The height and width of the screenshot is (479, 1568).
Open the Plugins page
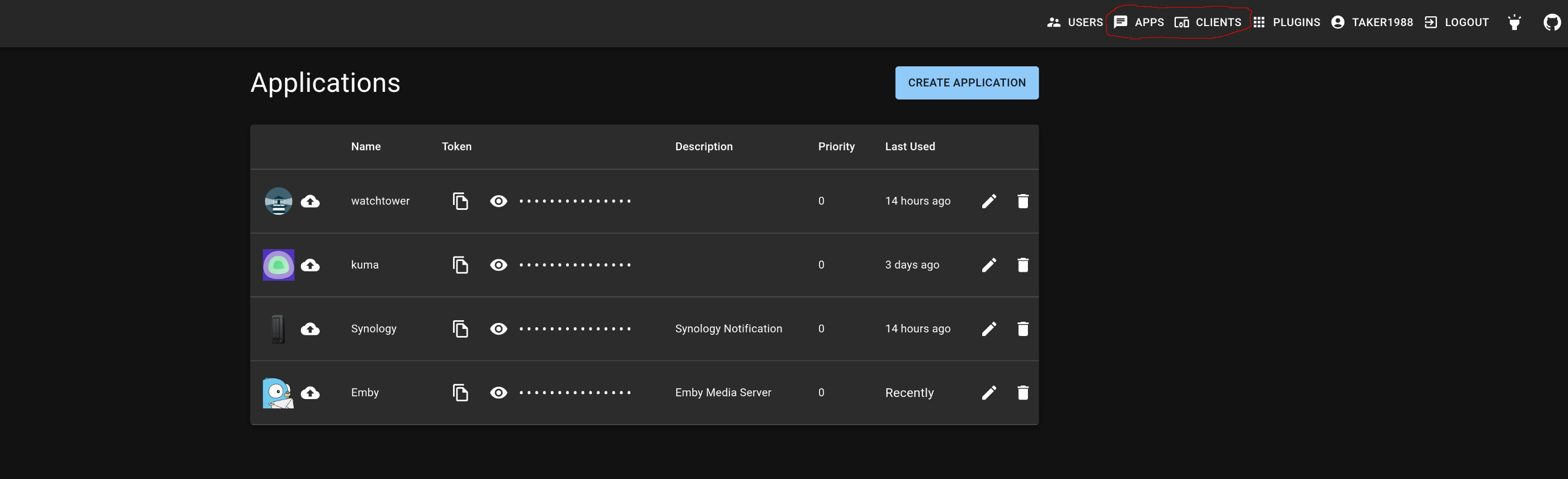tap(1287, 22)
